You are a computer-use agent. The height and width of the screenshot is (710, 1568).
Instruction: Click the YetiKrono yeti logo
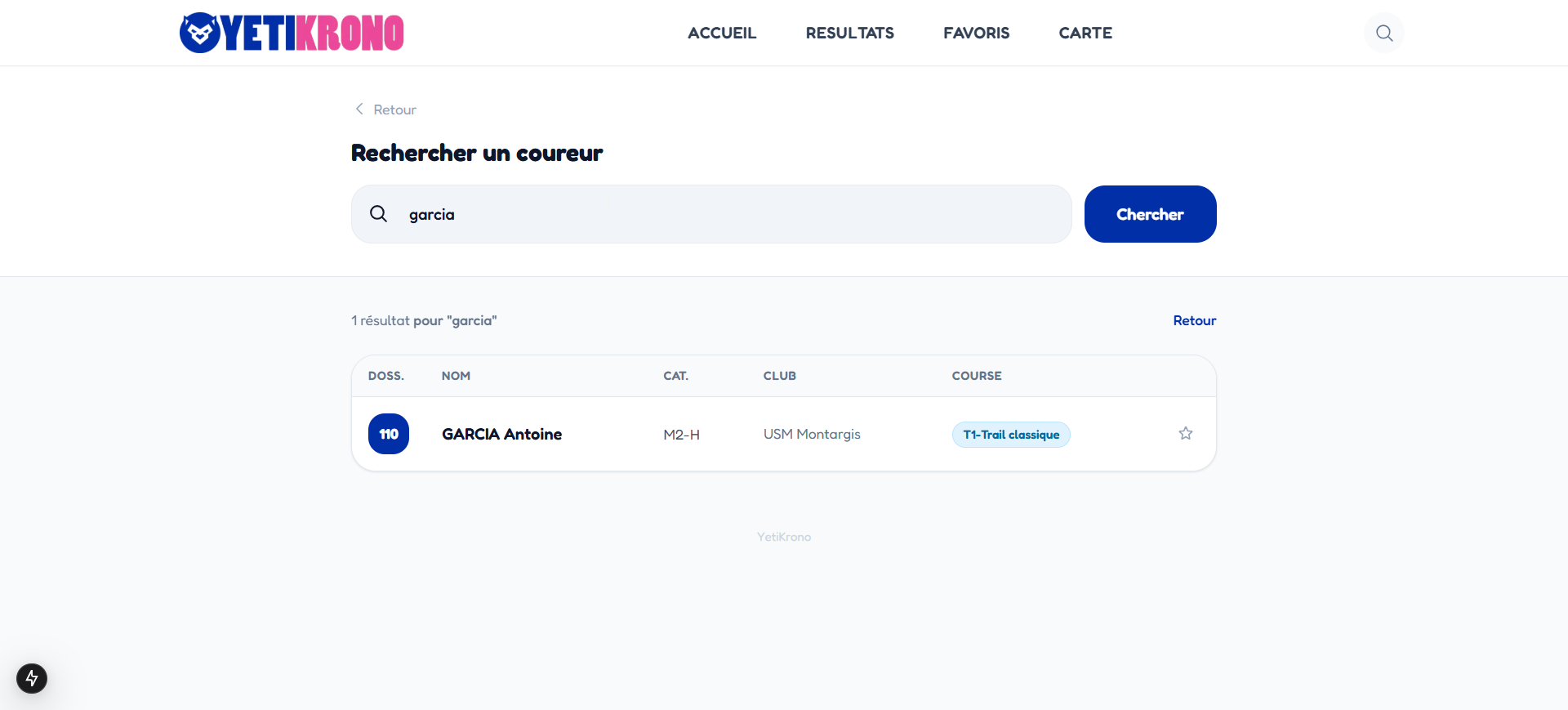200,33
